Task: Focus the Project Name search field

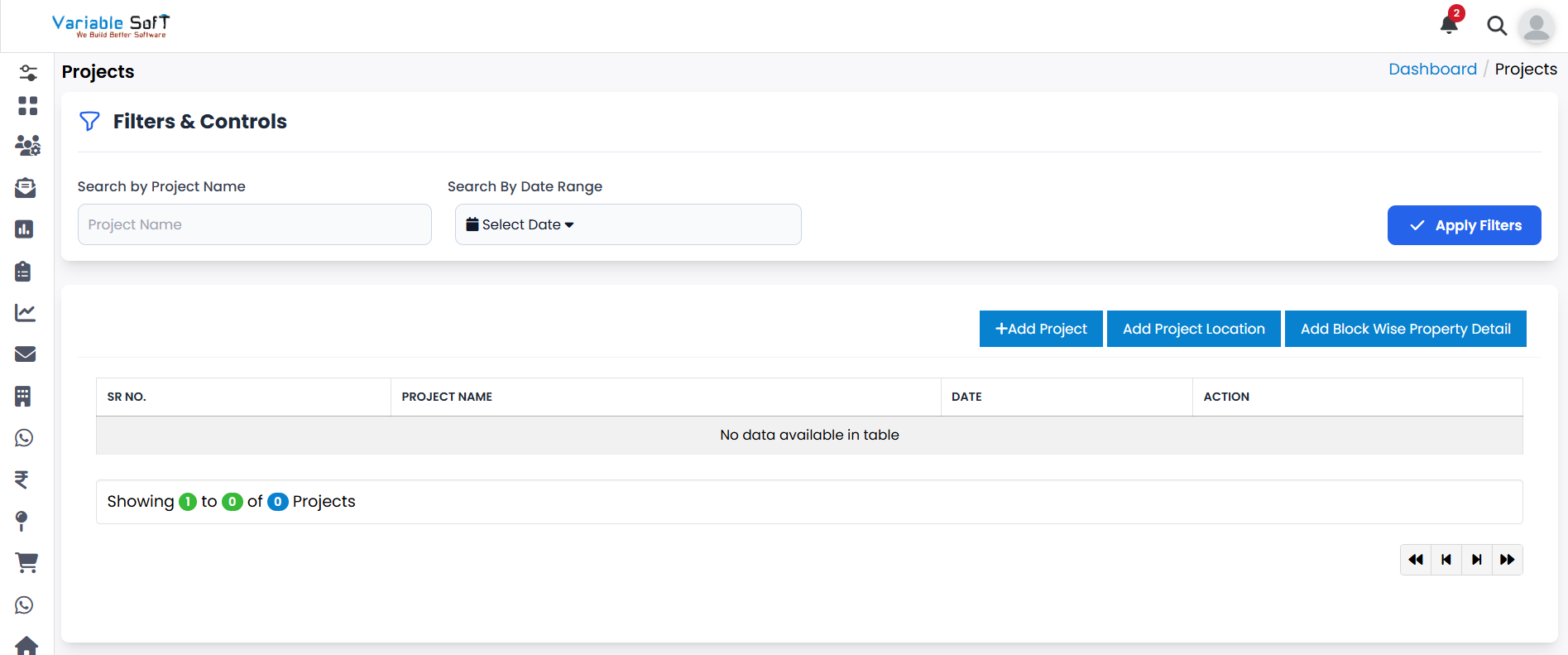Action: tap(254, 224)
